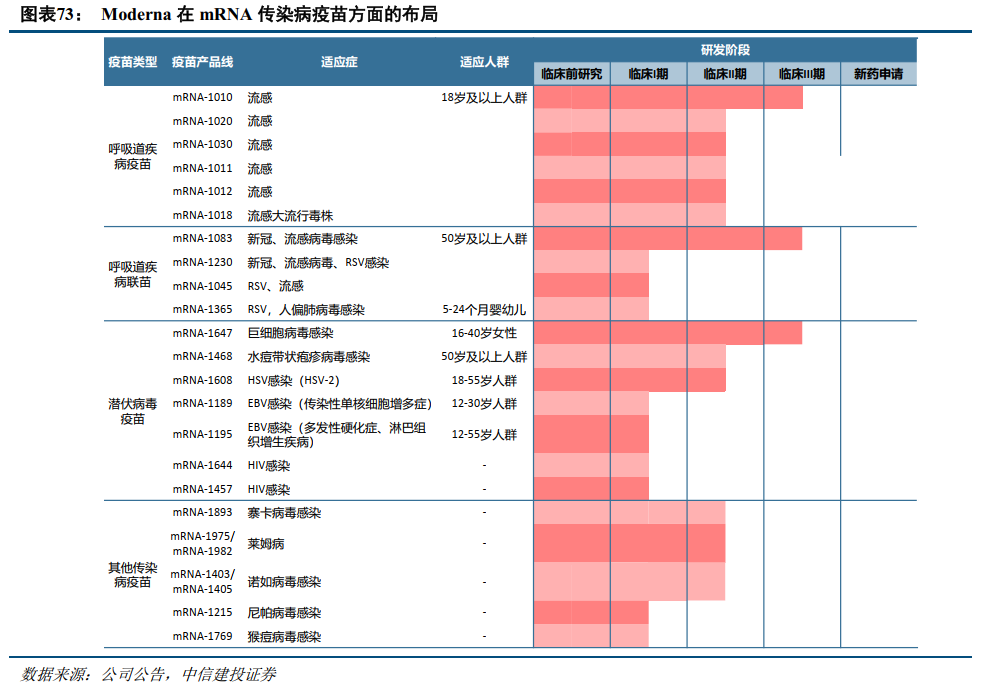This screenshot has width=984, height=690.
Task: Click the 'mRNA-1457' product name
Action: [203, 489]
